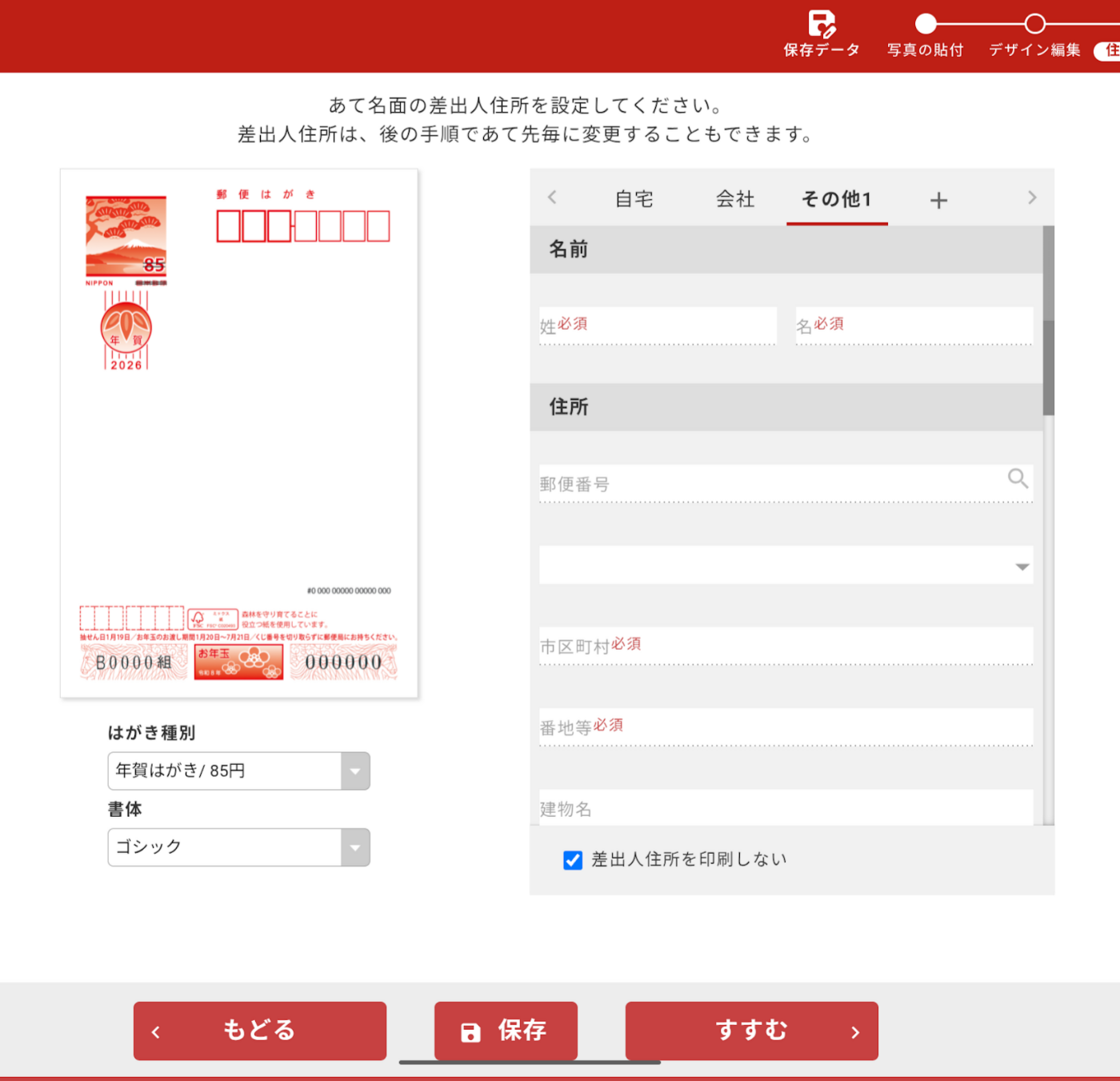Image resolution: width=1120 pixels, height=1081 pixels.
Task: Toggle the 差出人住所を印刷しない checkbox
Action: point(573,860)
